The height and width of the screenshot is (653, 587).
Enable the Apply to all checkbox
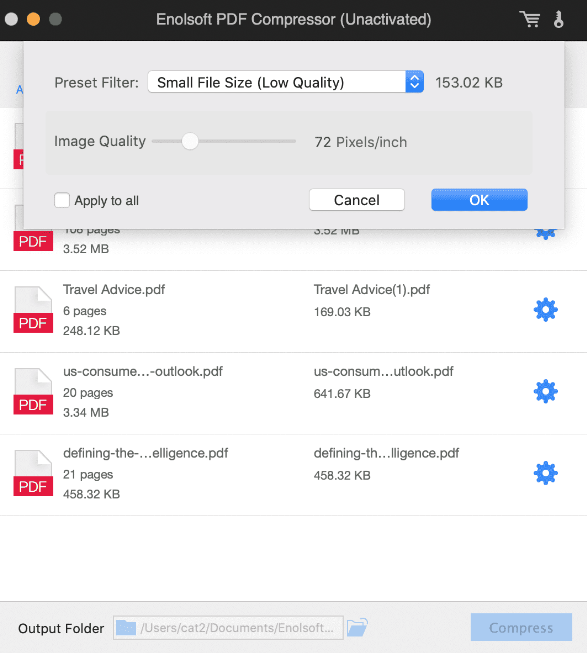click(x=62, y=200)
